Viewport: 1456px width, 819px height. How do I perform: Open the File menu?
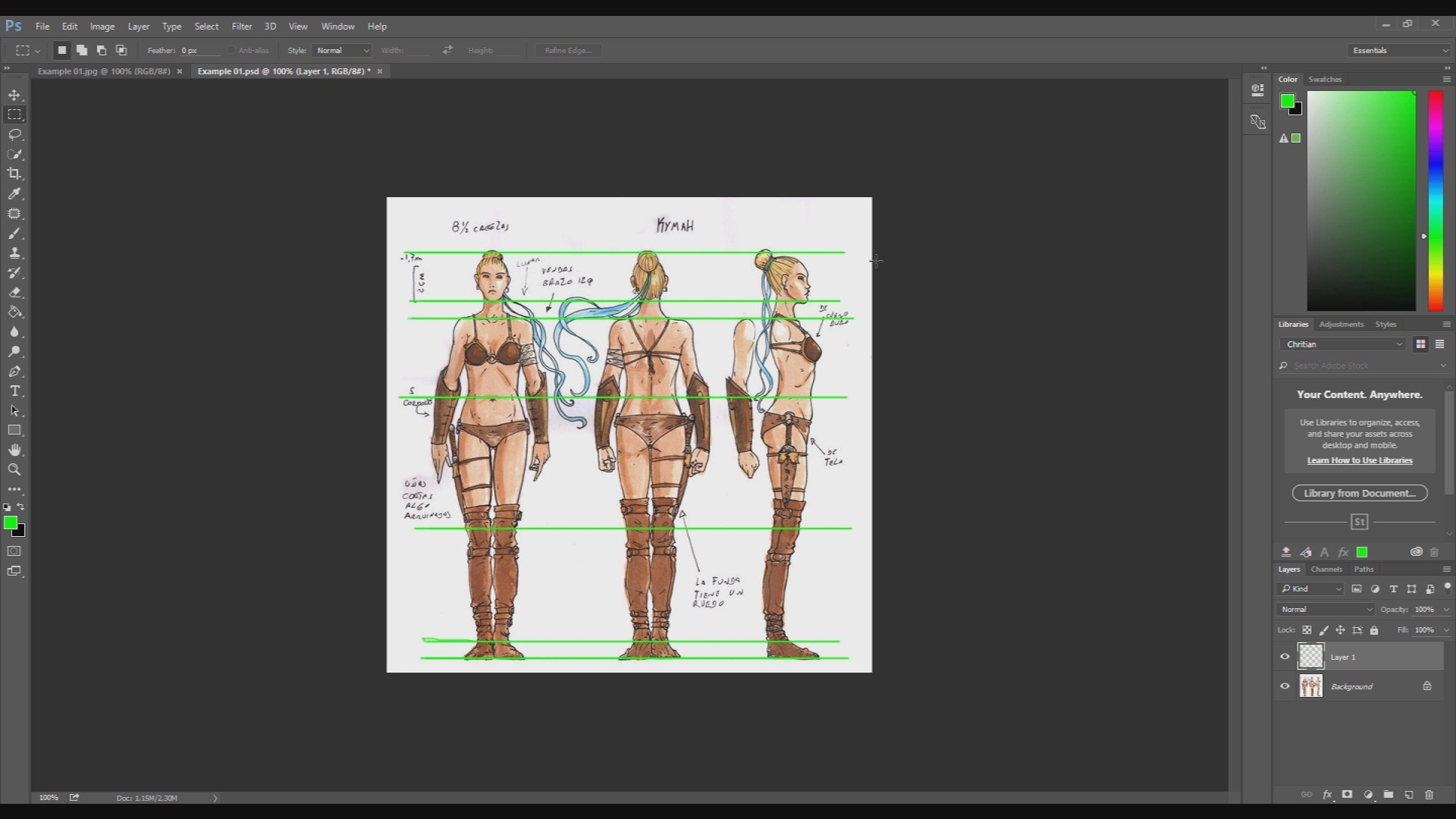coord(42,26)
